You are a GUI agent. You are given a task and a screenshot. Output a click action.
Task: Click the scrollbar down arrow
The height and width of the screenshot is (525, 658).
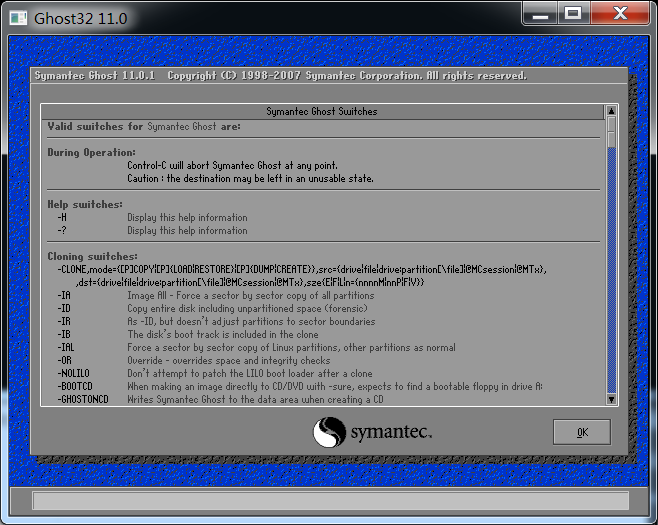tap(611, 398)
